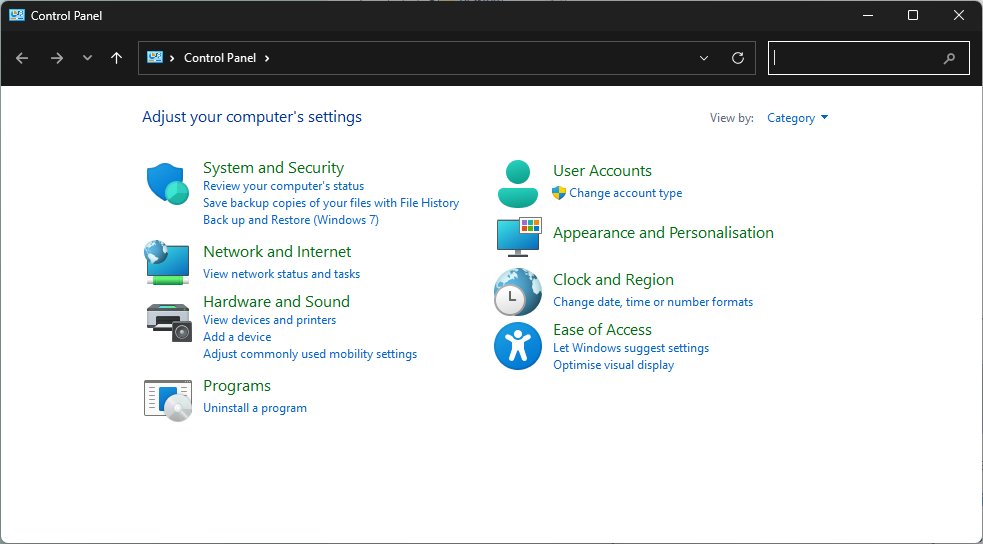Go back with the Back arrow
Viewport: 983px width, 544px height.
click(22, 58)
